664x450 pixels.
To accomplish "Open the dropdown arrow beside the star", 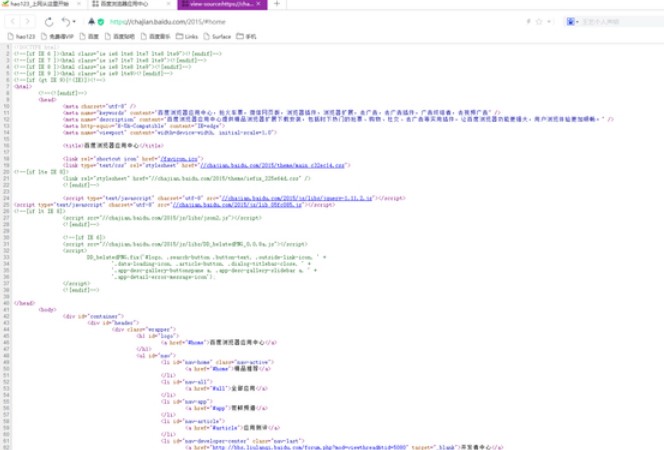I will 549,21.
